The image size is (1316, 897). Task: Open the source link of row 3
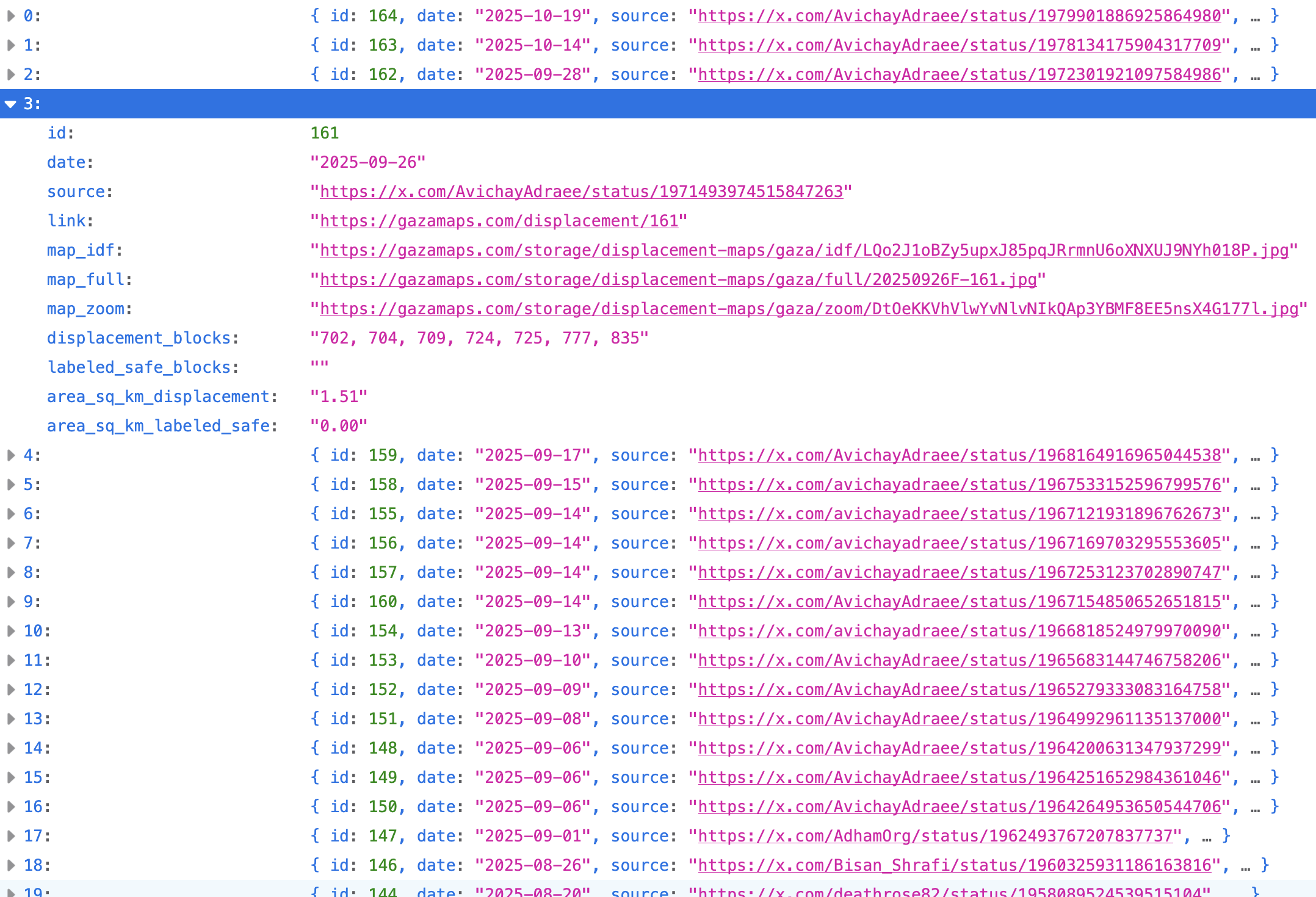click(580, 191)
